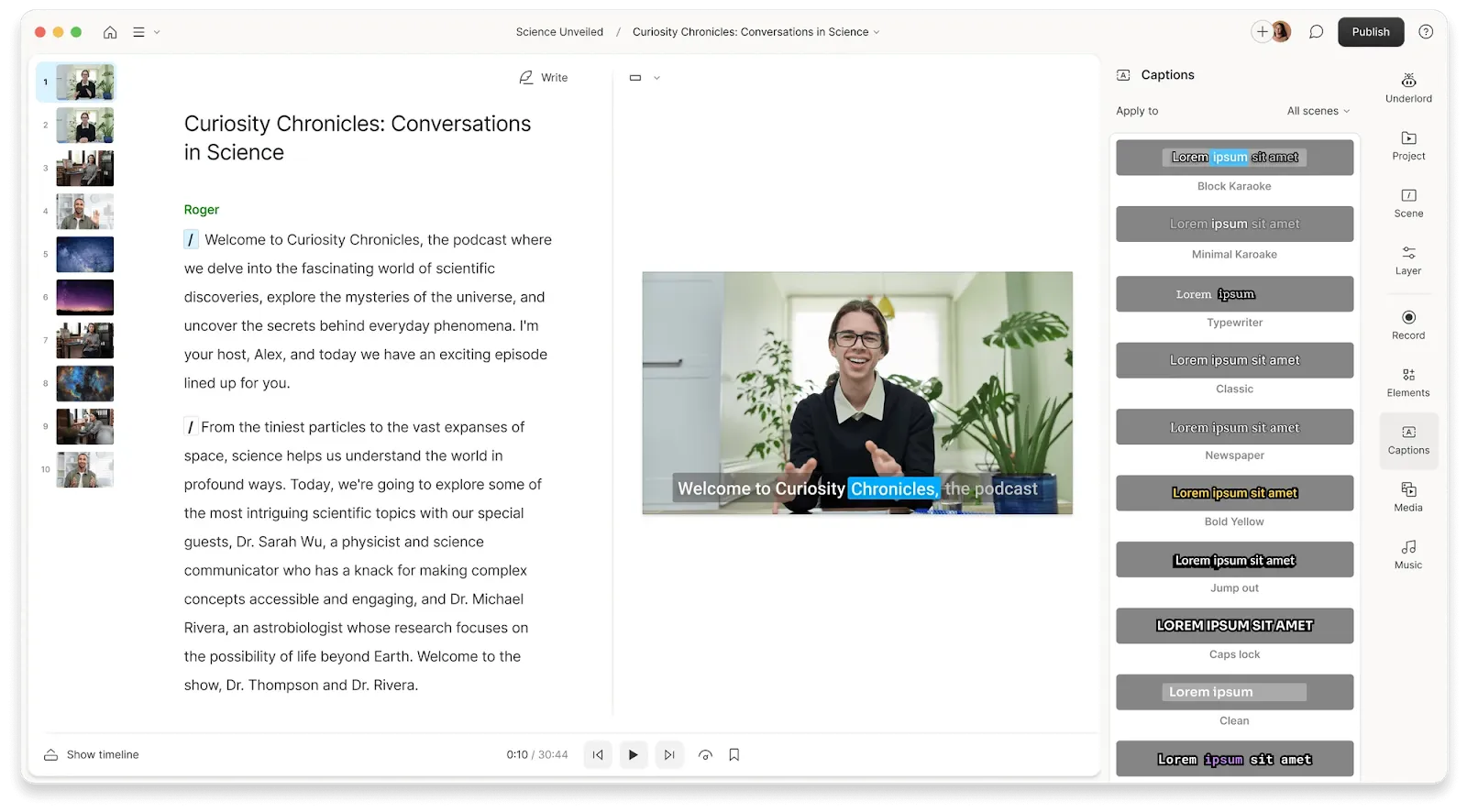Start recording with the Record tool
The width and height of the screenshot is (1467, 812).
click(x=1408, y=324)
